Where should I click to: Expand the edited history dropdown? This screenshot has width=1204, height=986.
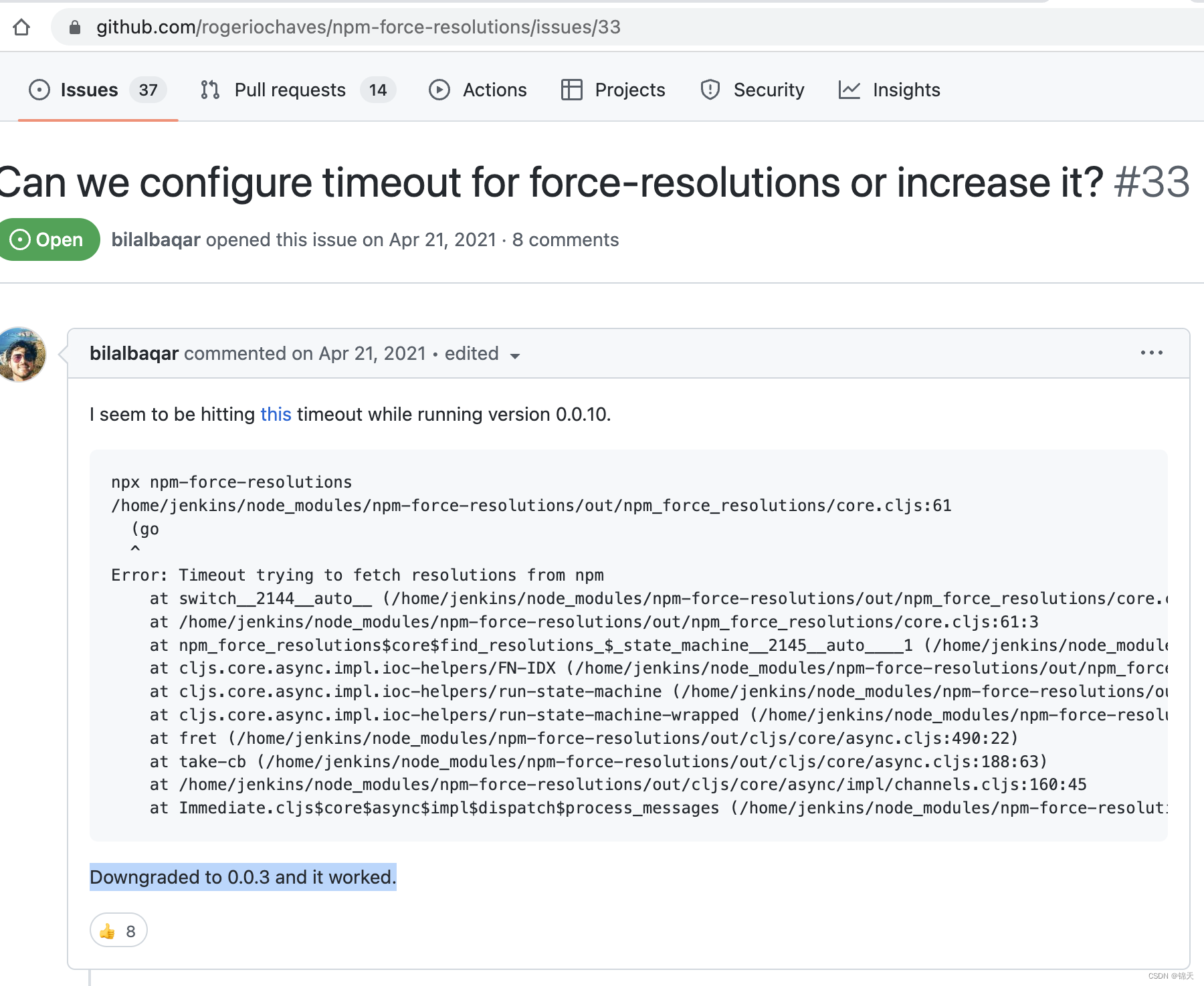click(x=482, y=354)
